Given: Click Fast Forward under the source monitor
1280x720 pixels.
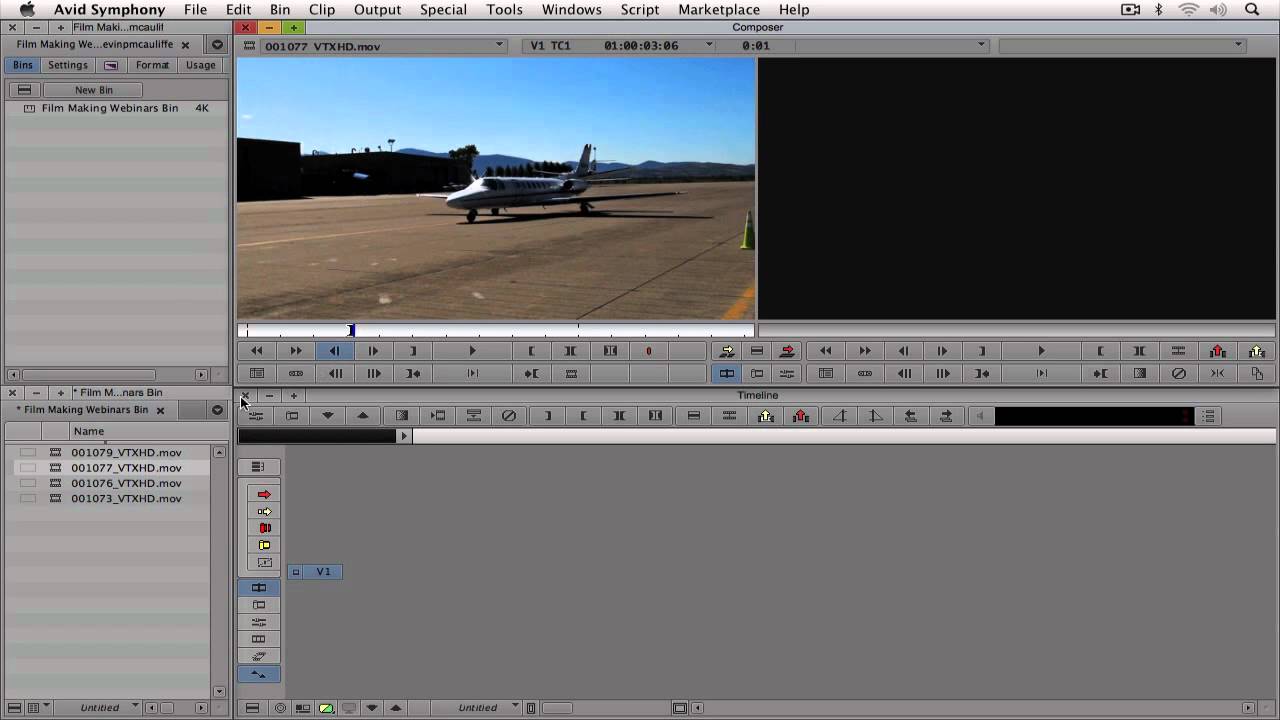Looking at the screenshot, I should click(296, 351).
